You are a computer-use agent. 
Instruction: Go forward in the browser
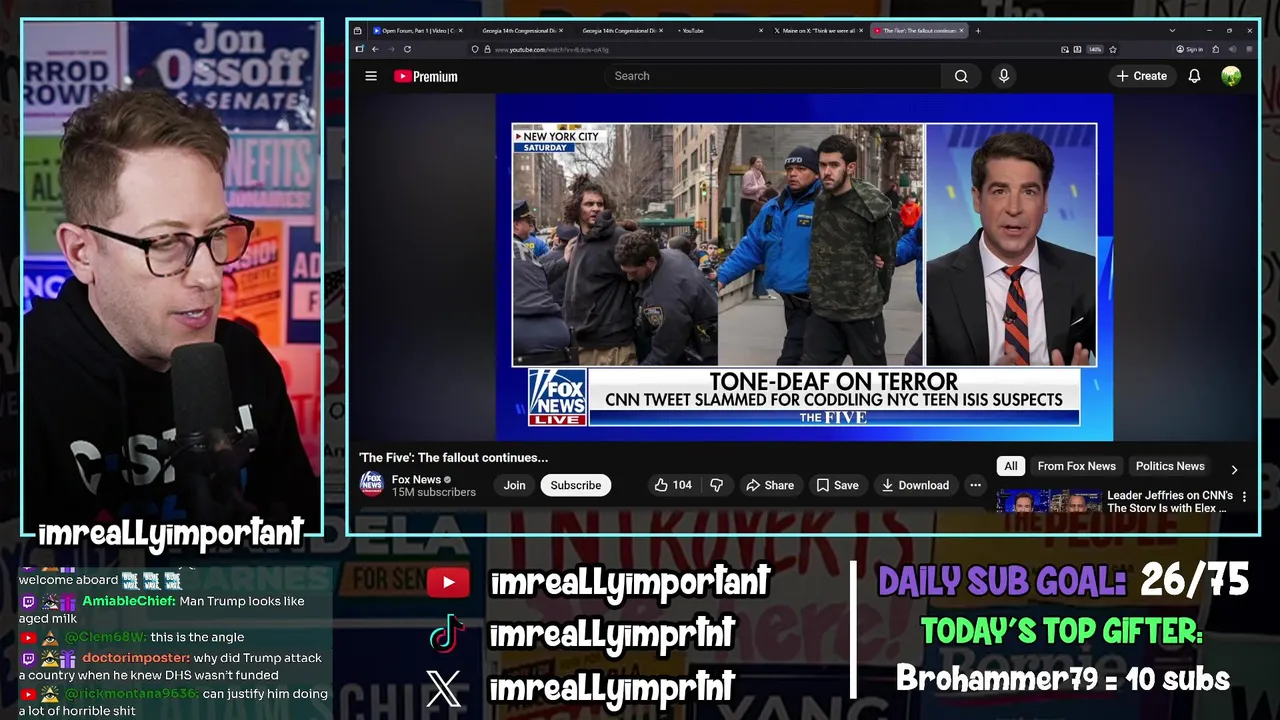(x=390, y=49)
